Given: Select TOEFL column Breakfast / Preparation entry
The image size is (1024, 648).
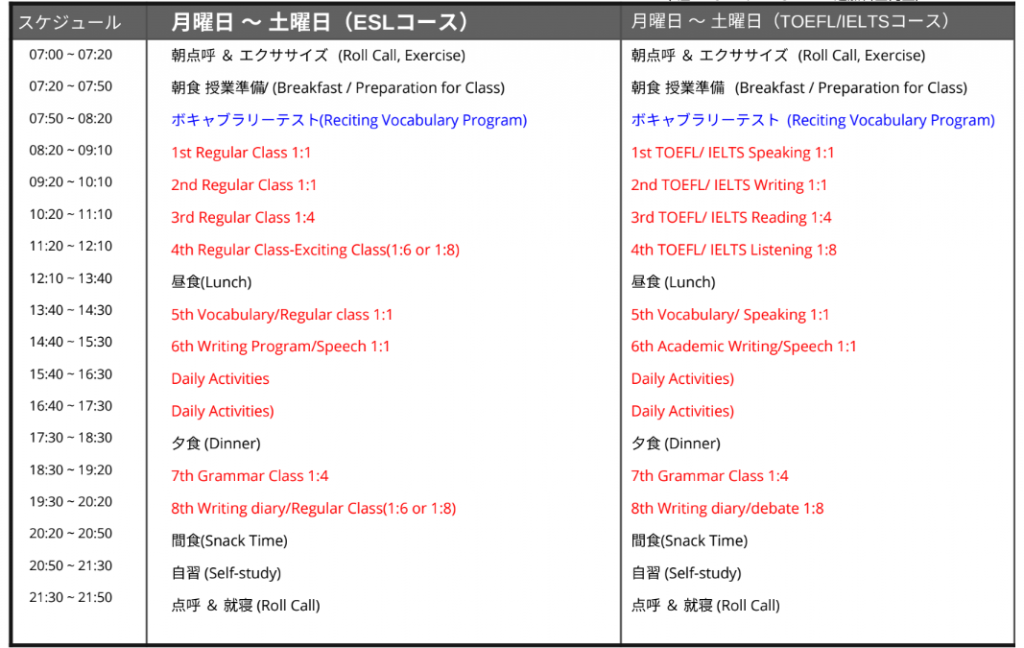Looking at the screenshot, I should pyautogui.click(x=799, y=88).
